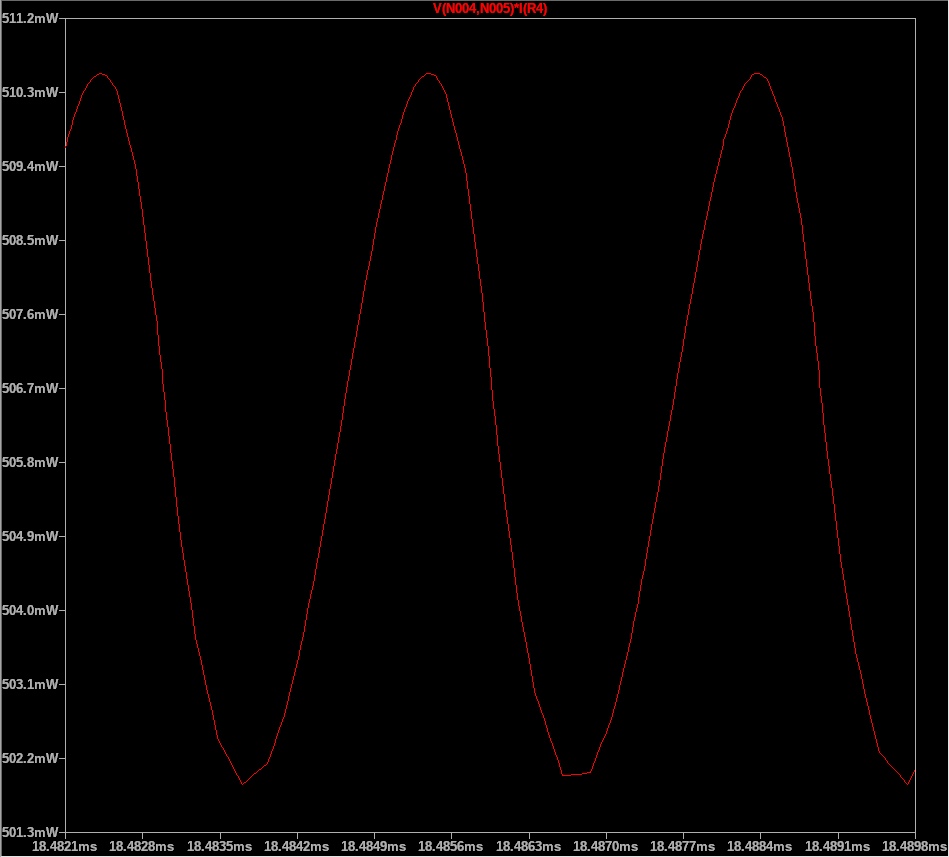Click the 511.2mW y-axis label
Screen dimensions: 949x857
point(30,19)
